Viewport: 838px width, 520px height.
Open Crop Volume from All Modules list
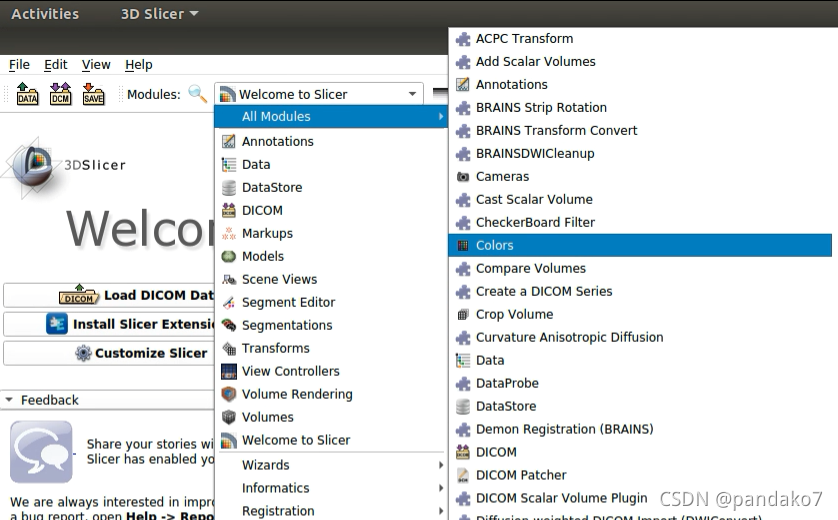(x=640, y=314)
